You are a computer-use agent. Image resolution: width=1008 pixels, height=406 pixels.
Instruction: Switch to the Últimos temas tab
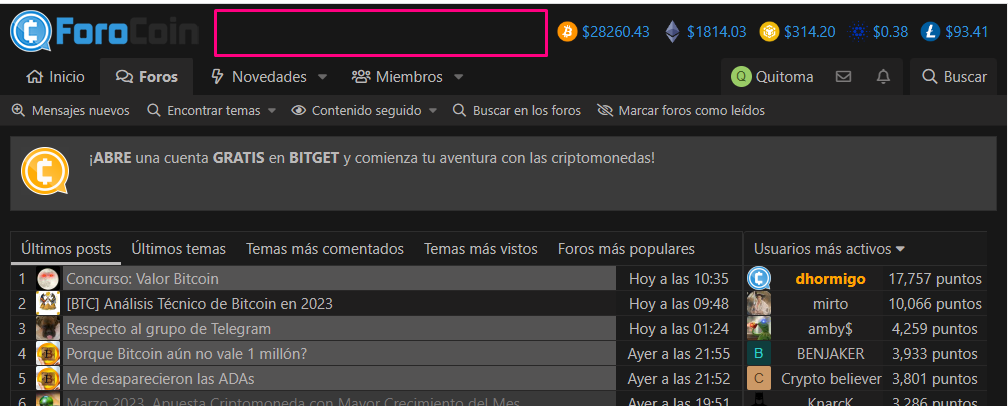pyautogui.click(x=178, y=249)
